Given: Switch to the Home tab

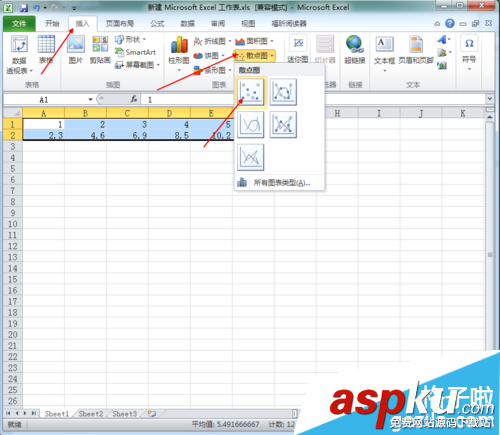Looking at the screenshot, I should tap(52, 24).
